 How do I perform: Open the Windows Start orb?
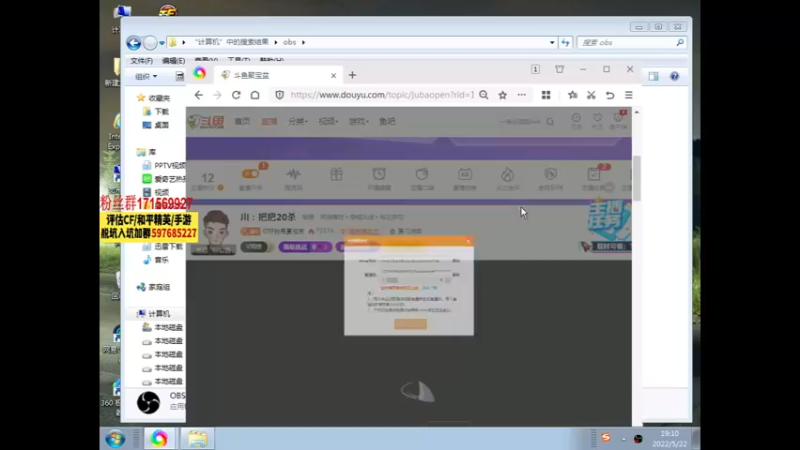pyautogui.click(x=115, y=438)
